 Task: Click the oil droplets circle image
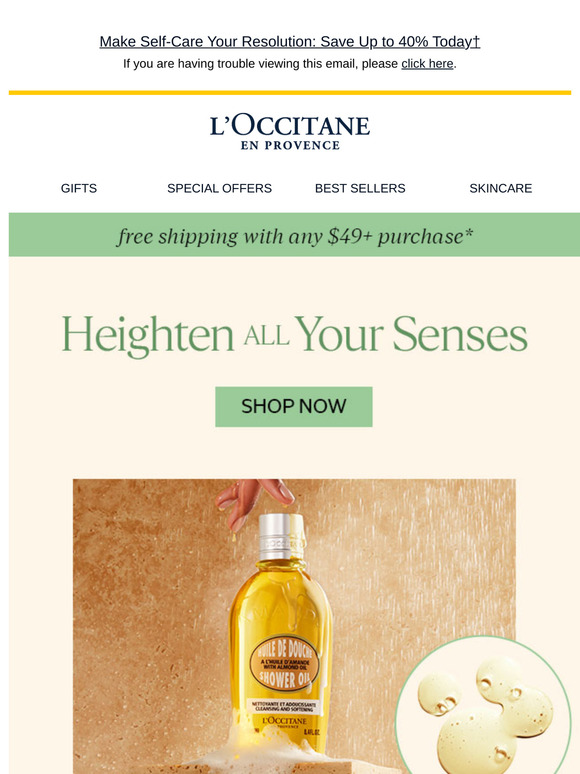[484, 706]
